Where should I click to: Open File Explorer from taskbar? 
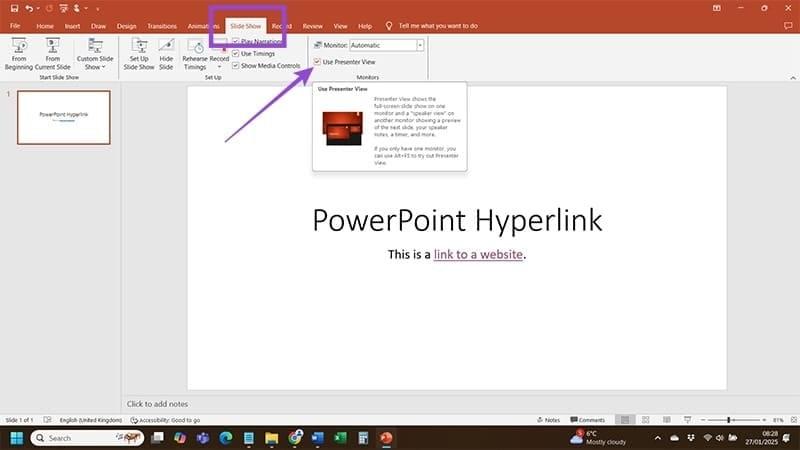271,438
